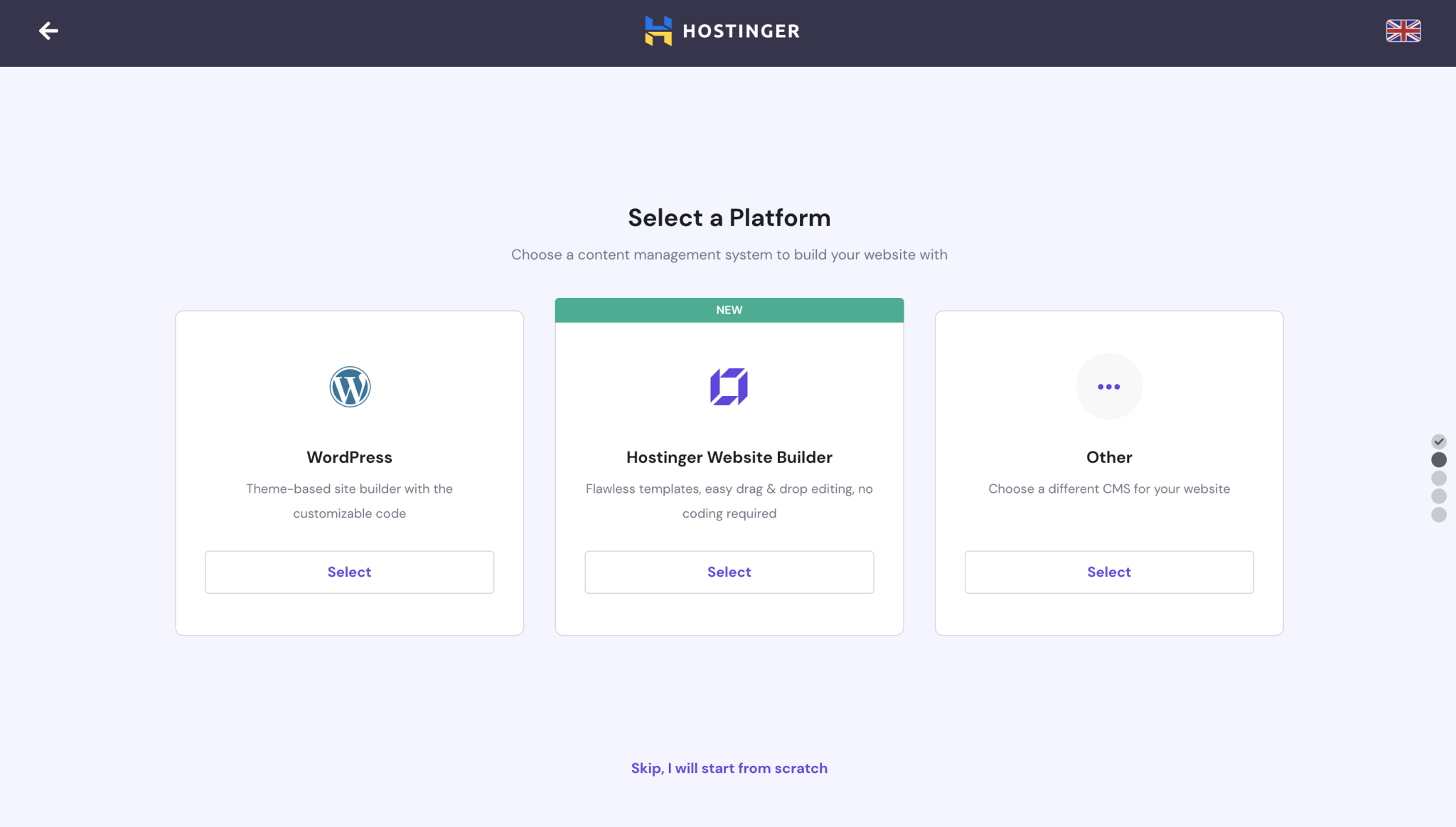Image resolution: width=1456 pixels, height=827 pixels.
Task: Click the WordPress logo icon
Action: coord(350,387)
